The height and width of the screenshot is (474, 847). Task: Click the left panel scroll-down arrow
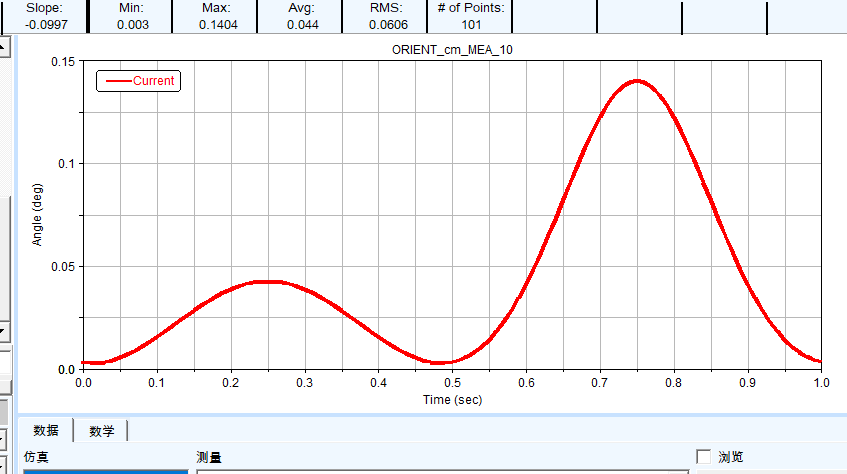4,330
